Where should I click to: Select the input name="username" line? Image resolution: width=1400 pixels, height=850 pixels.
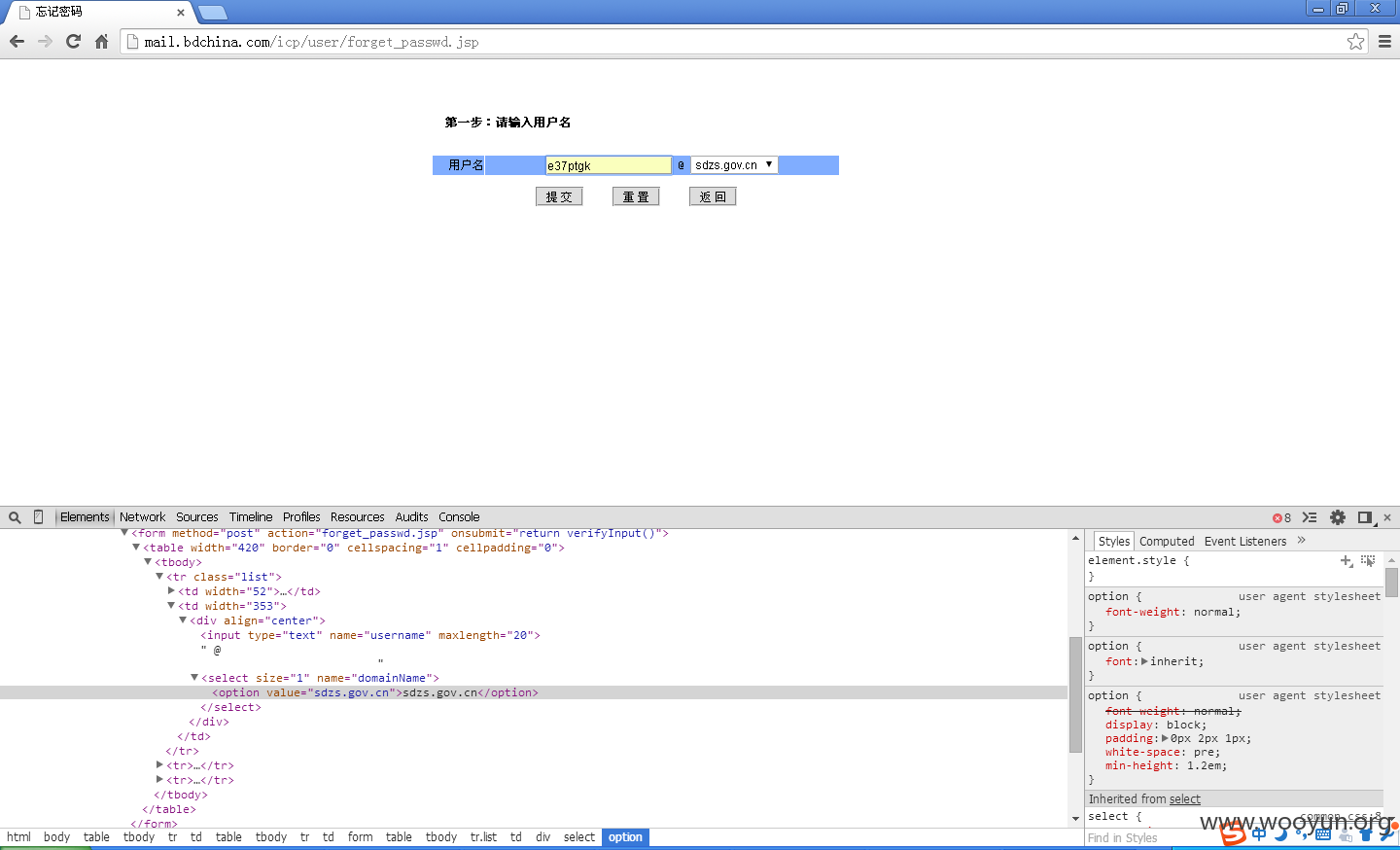[x=370, y=635]
